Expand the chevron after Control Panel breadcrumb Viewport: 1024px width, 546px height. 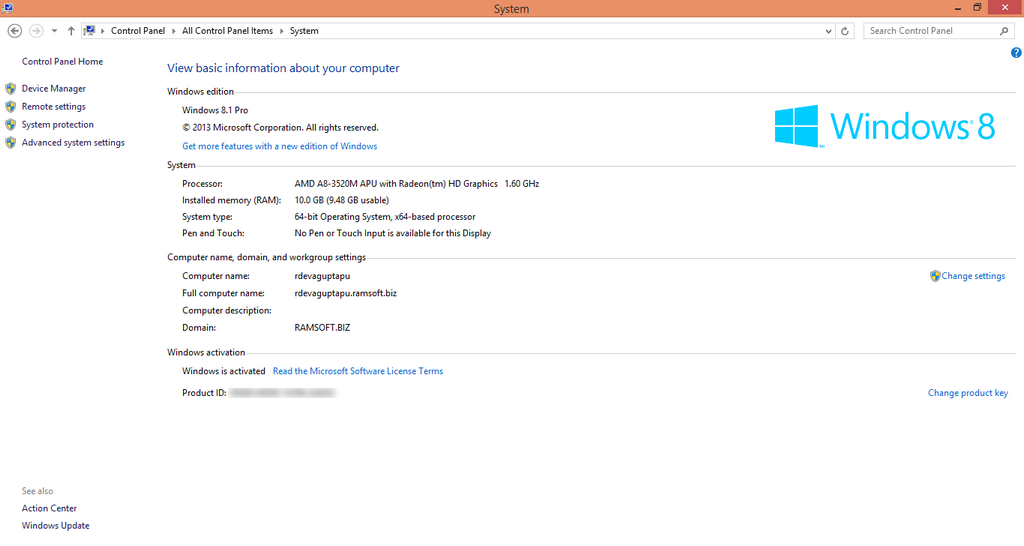tap(174, 31)
